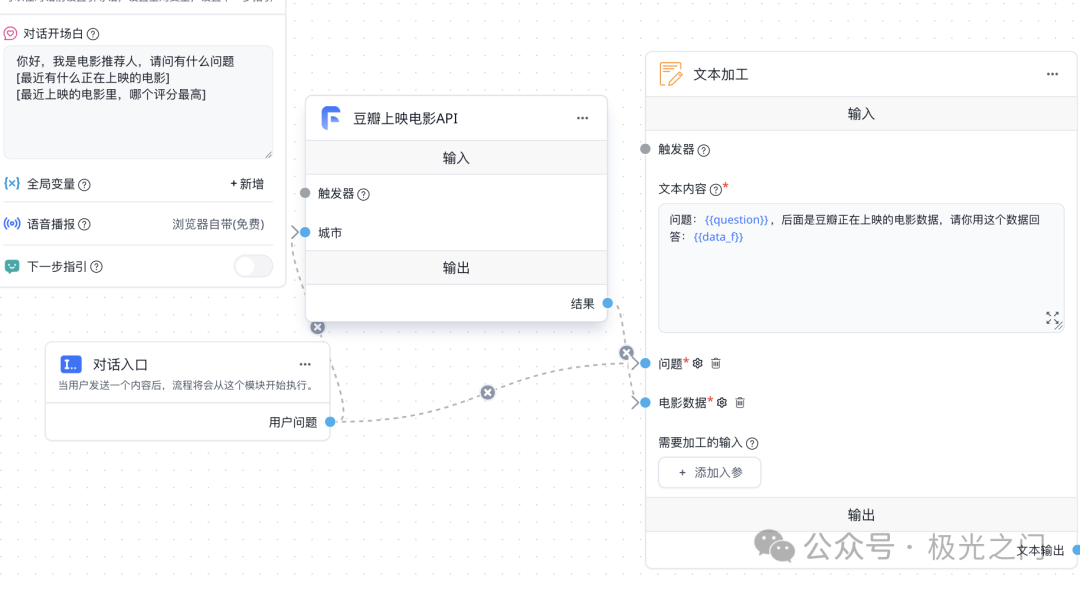Select the 文本加工 node title
Viewport: 1080px width, 590px height.
(720, 74)
